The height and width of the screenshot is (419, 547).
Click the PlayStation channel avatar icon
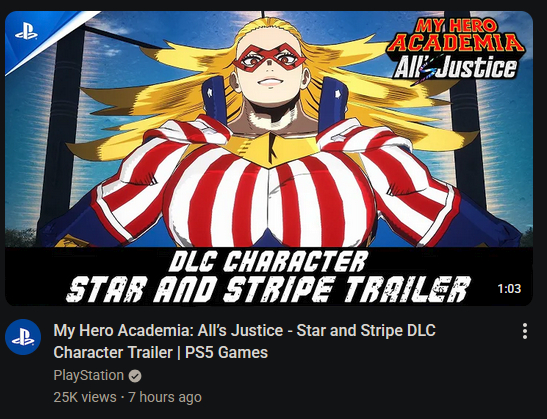click(23, 337)
